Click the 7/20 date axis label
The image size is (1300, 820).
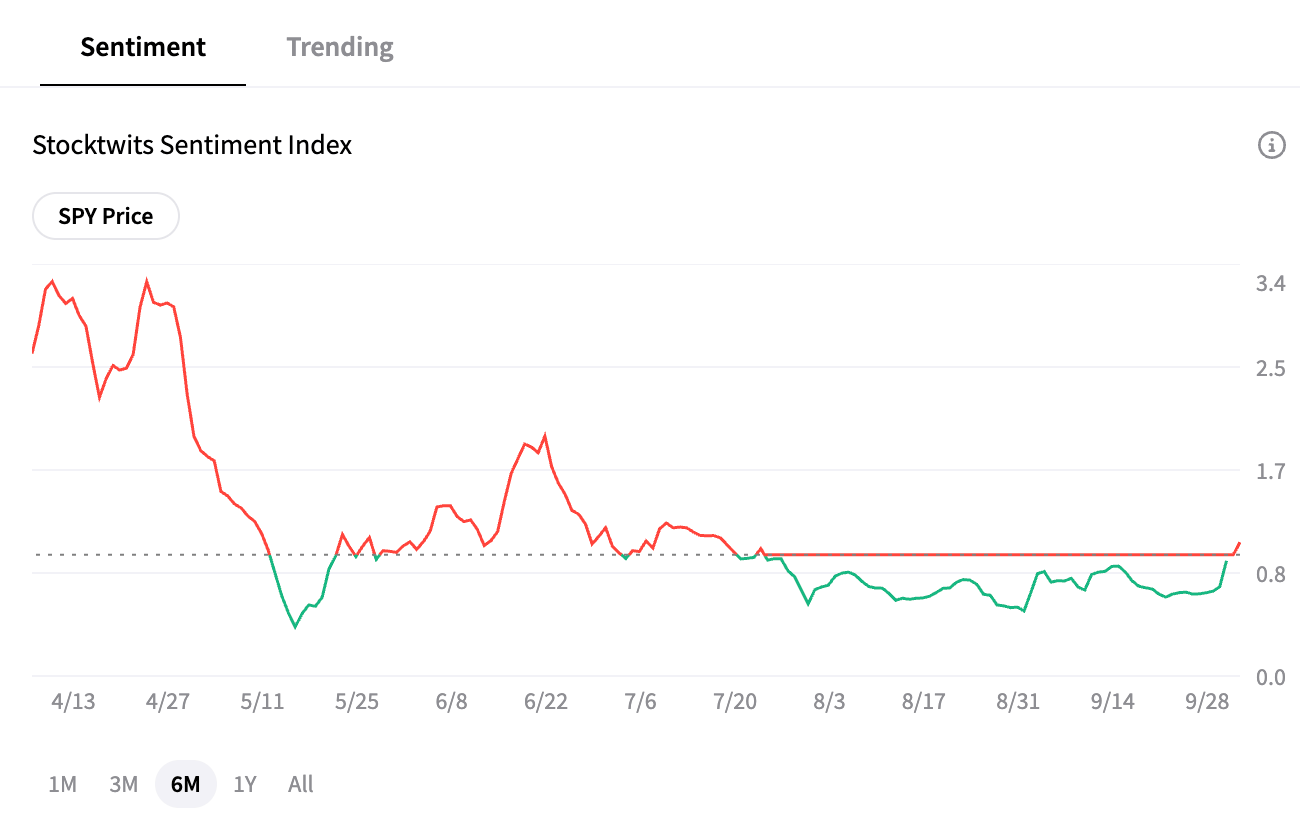point(735,701)
